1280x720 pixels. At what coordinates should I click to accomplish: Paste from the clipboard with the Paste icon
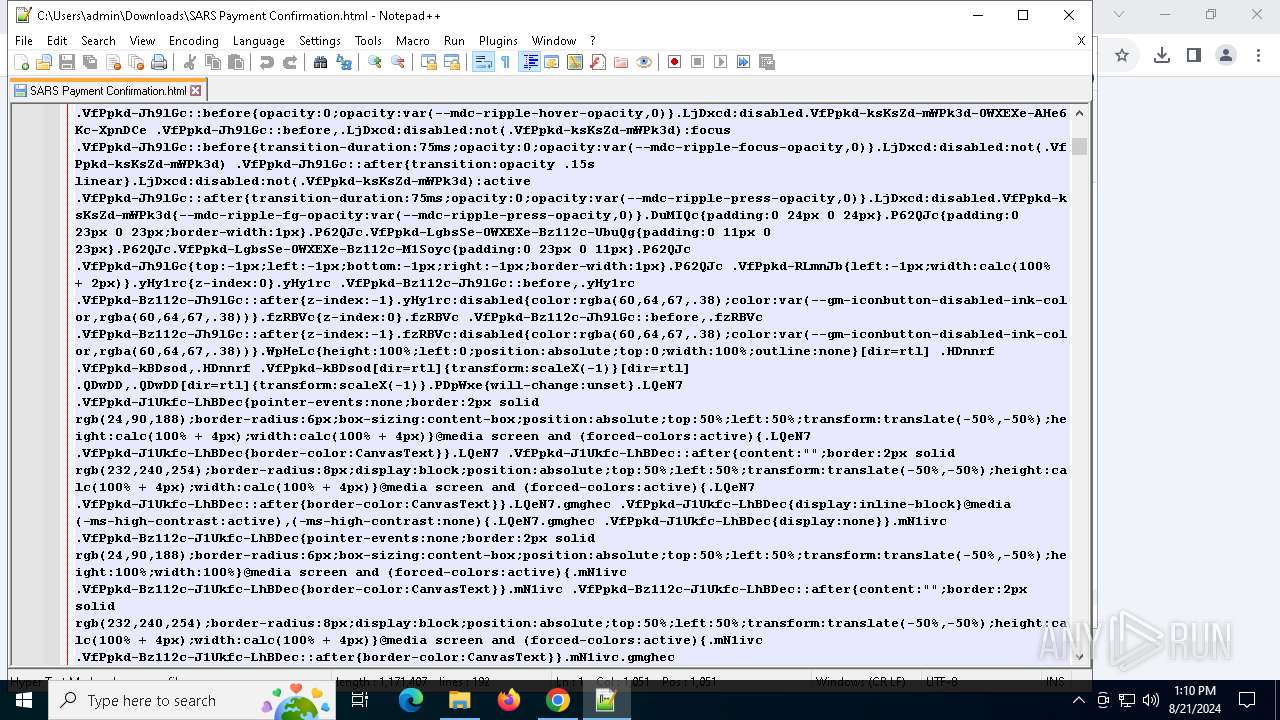click(x=236, y=62)
